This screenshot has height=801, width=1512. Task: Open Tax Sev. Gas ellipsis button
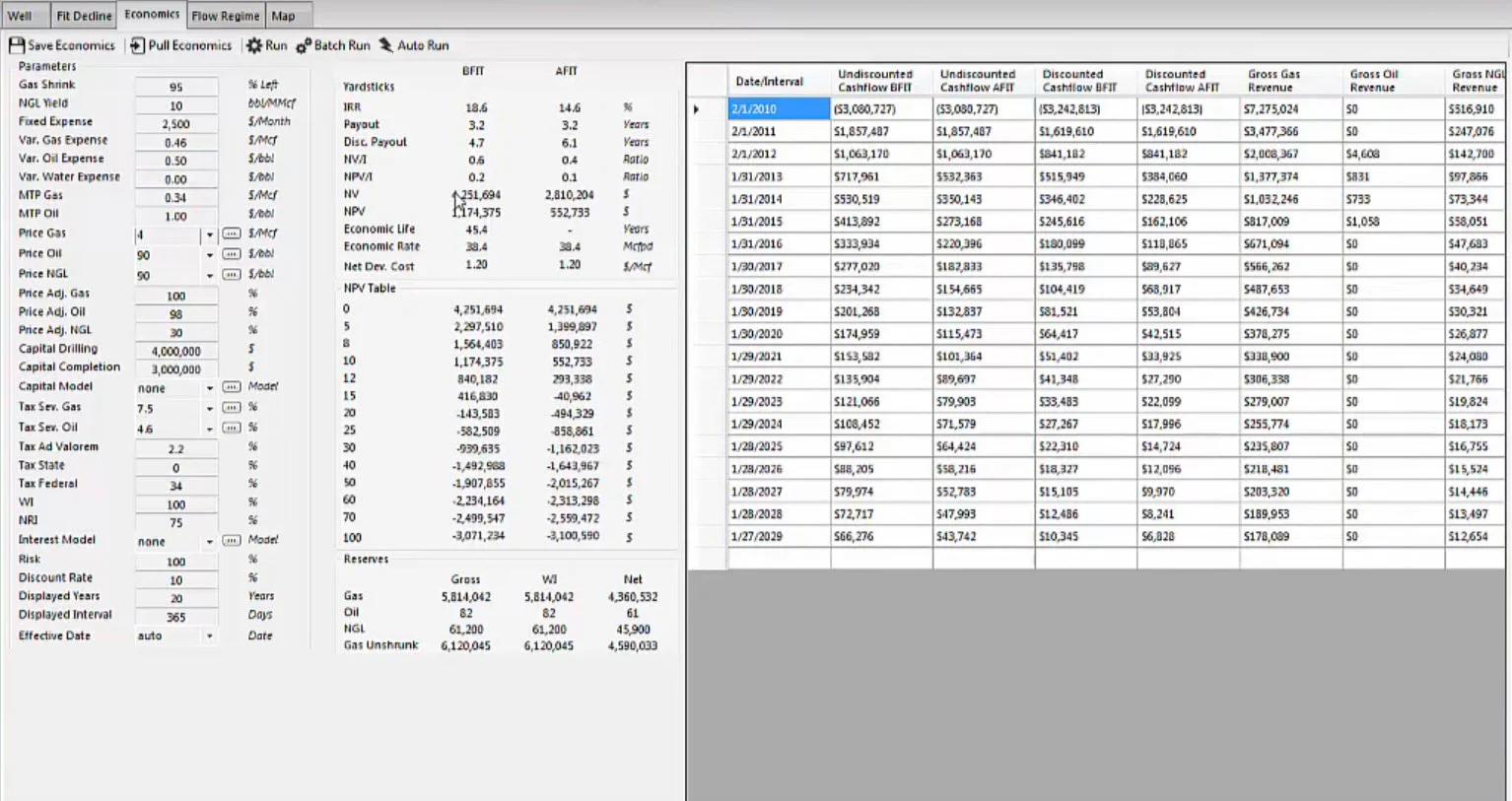click(x=231, y=407)
